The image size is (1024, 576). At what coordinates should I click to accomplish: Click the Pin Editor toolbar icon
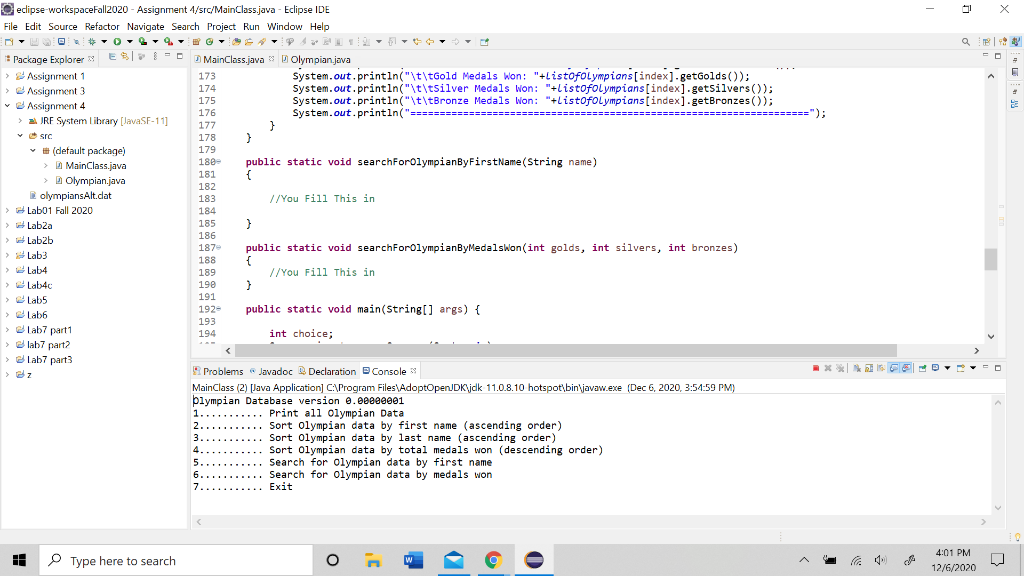coord(484,42)
